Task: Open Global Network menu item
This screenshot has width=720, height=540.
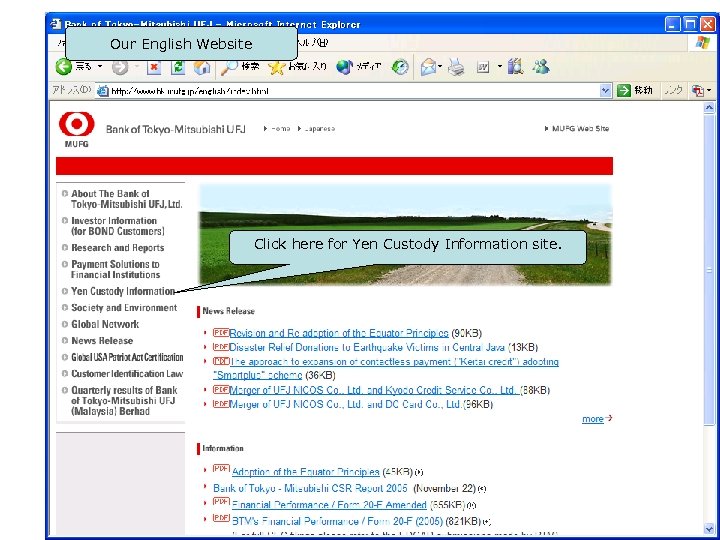Action: (105, 324)
